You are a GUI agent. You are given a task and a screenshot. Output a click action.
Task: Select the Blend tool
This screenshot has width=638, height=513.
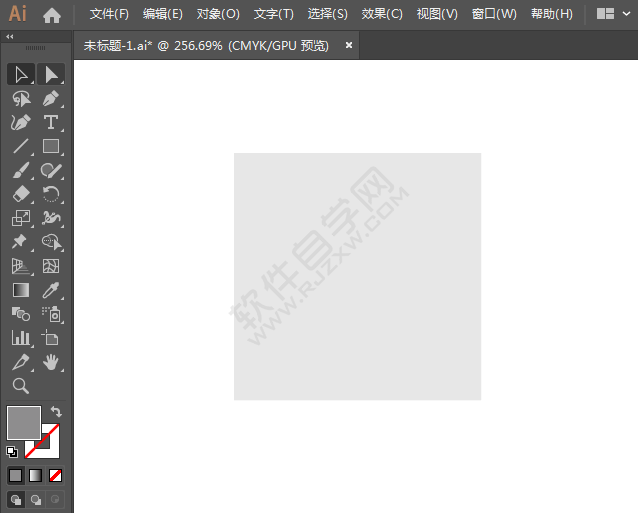pyautogui.click(x=21, y=314)
